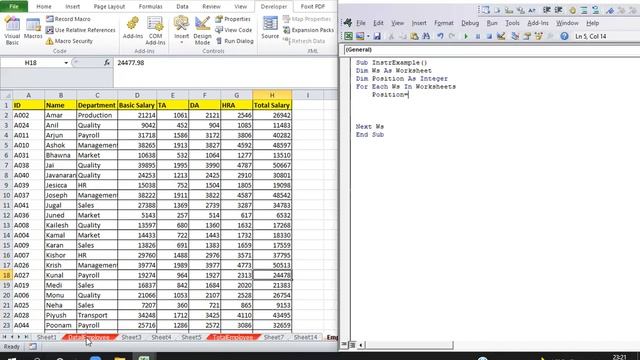Open Project Explorer icon in VBA toolbar
Viewport: 640px width, 360px height.
pos(515,36)
